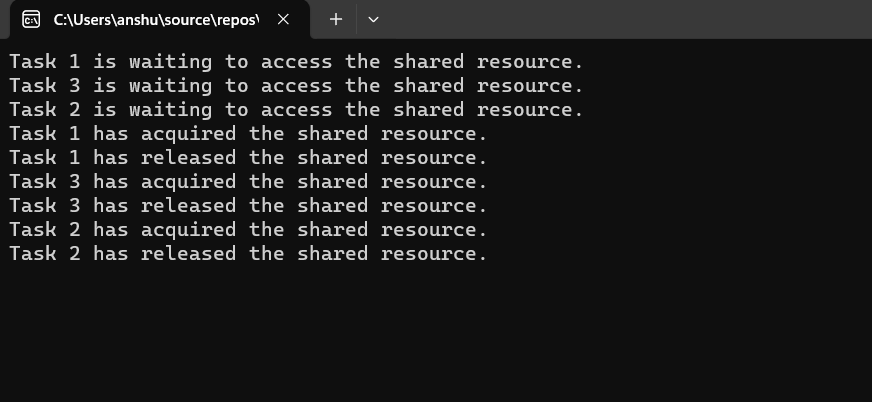Open a new terminal tab with plus
This screenshot has width=872, height=402.
pos(336,19)
